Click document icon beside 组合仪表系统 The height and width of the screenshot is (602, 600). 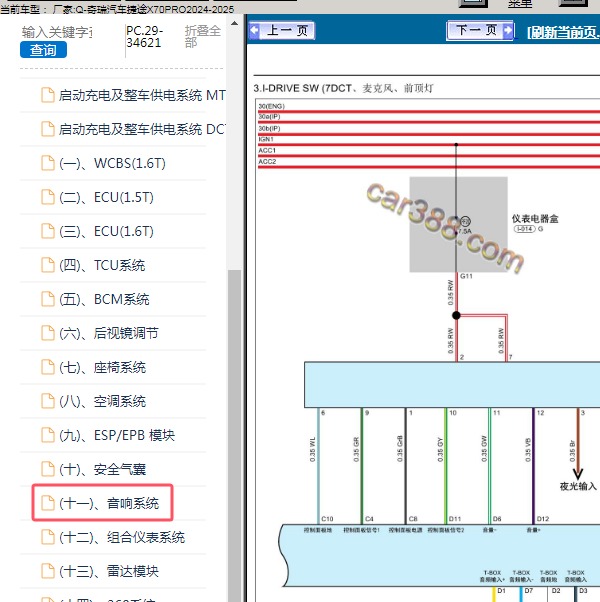(x=48, y=537)
